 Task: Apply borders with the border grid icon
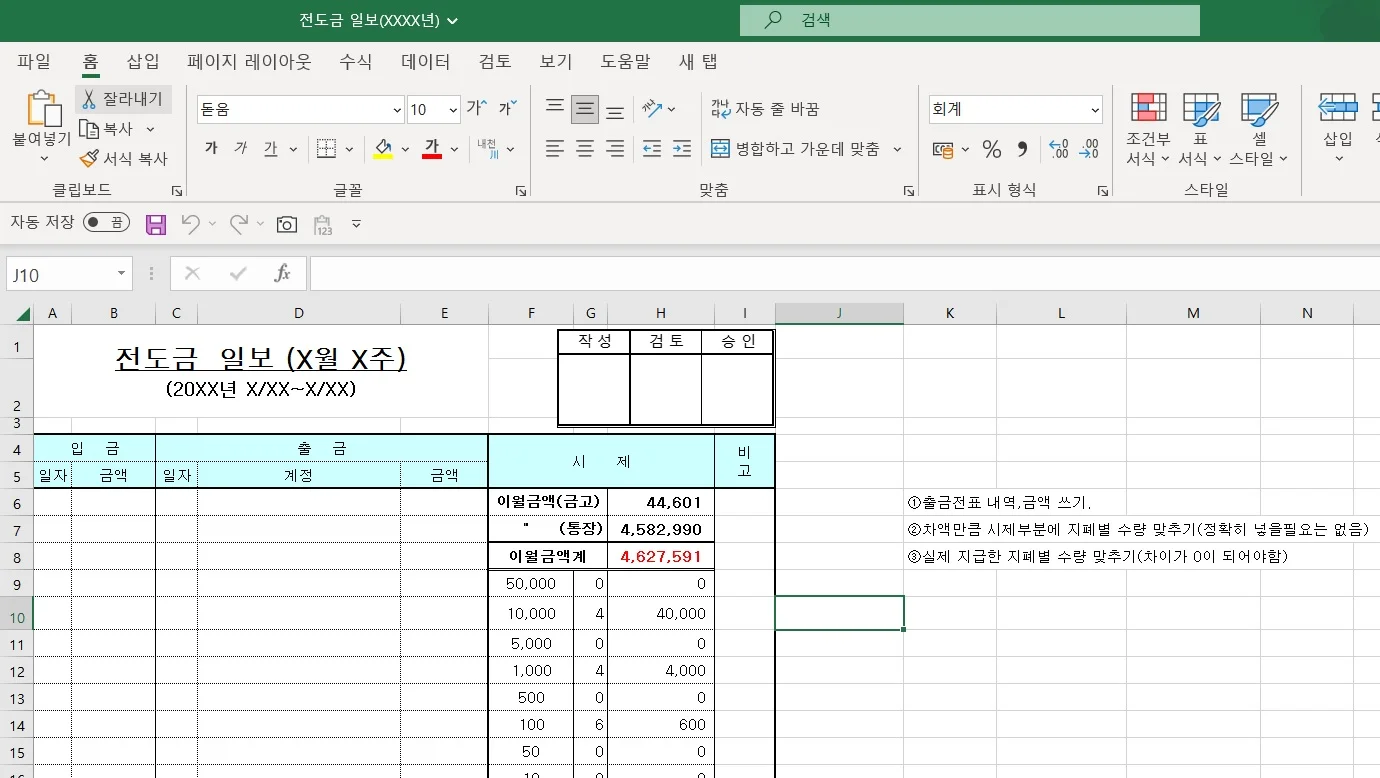[326, 149]
